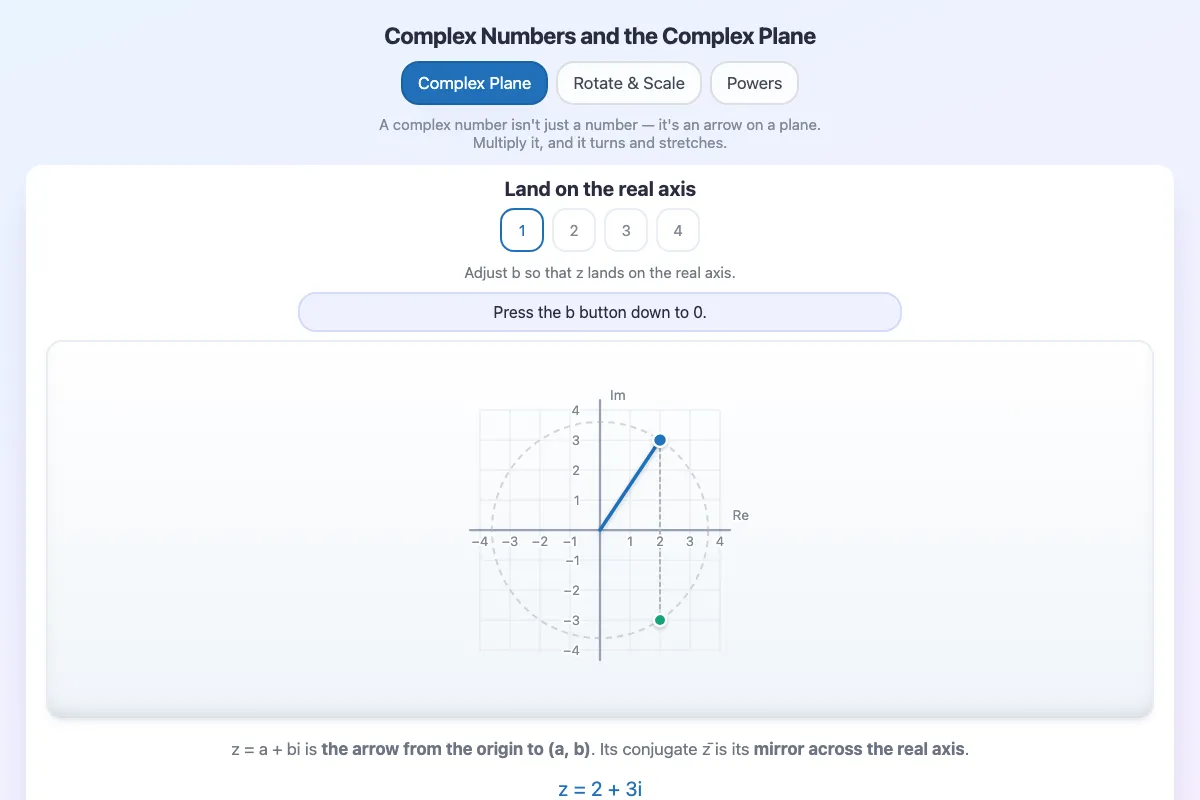Click the z = 2 + 3i formula
This screenshot has width=1200, height=800.
coord(600,788)
